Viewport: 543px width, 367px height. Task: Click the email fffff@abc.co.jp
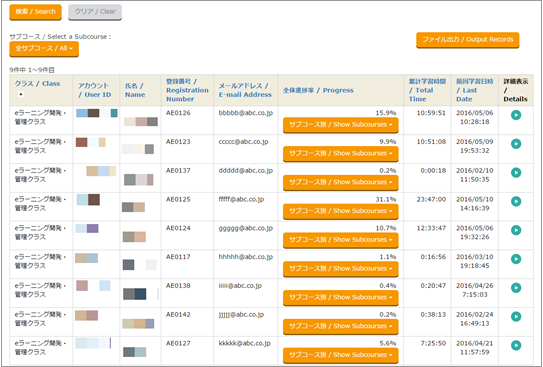241,199
